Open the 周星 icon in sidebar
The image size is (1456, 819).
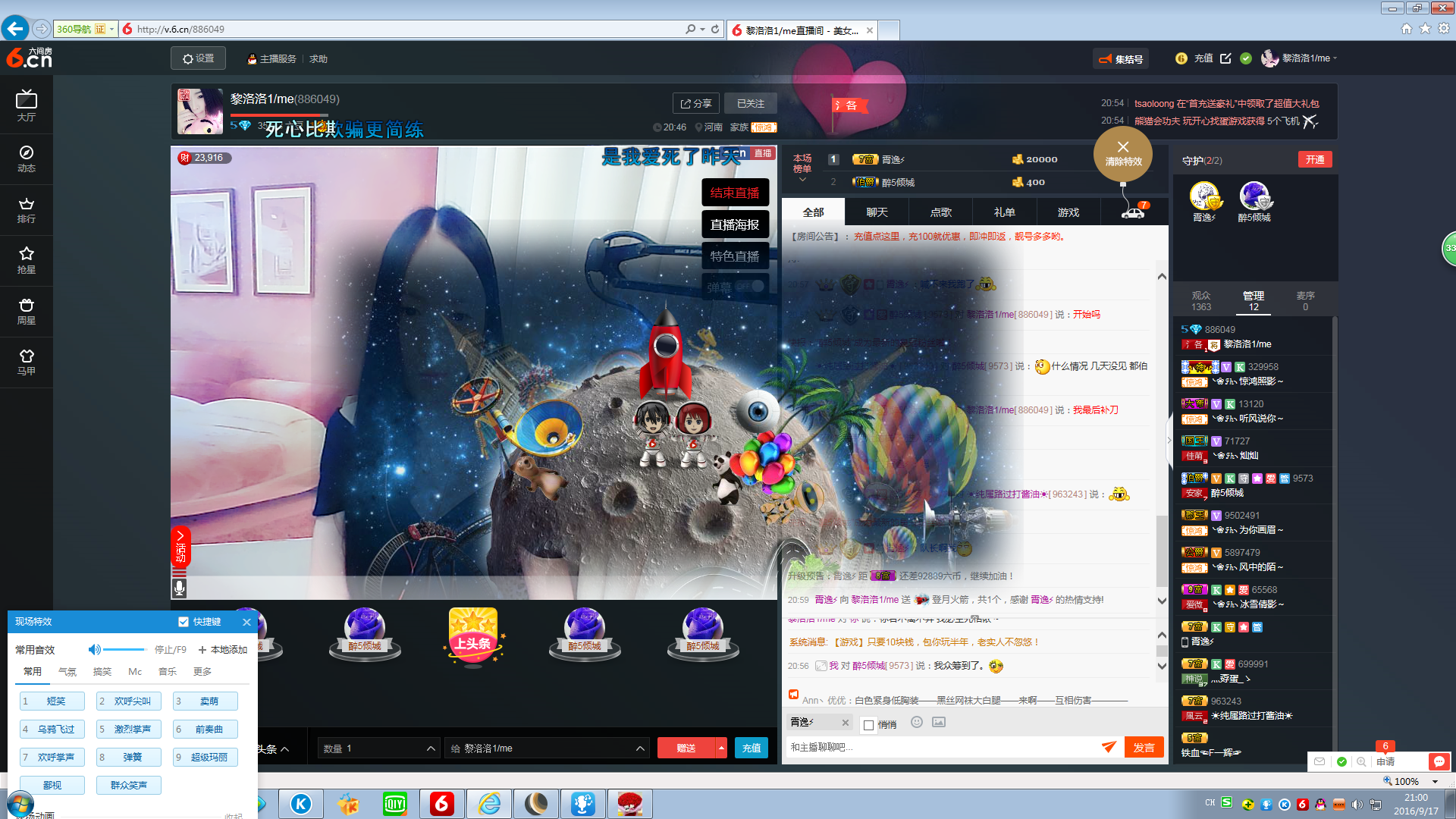coord(27,311)
